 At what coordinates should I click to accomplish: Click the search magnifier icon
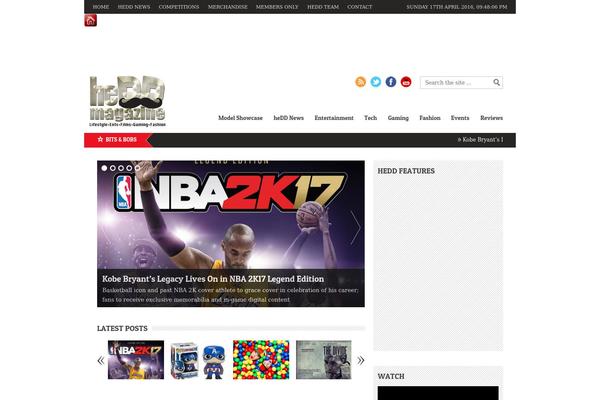[497, 82]
